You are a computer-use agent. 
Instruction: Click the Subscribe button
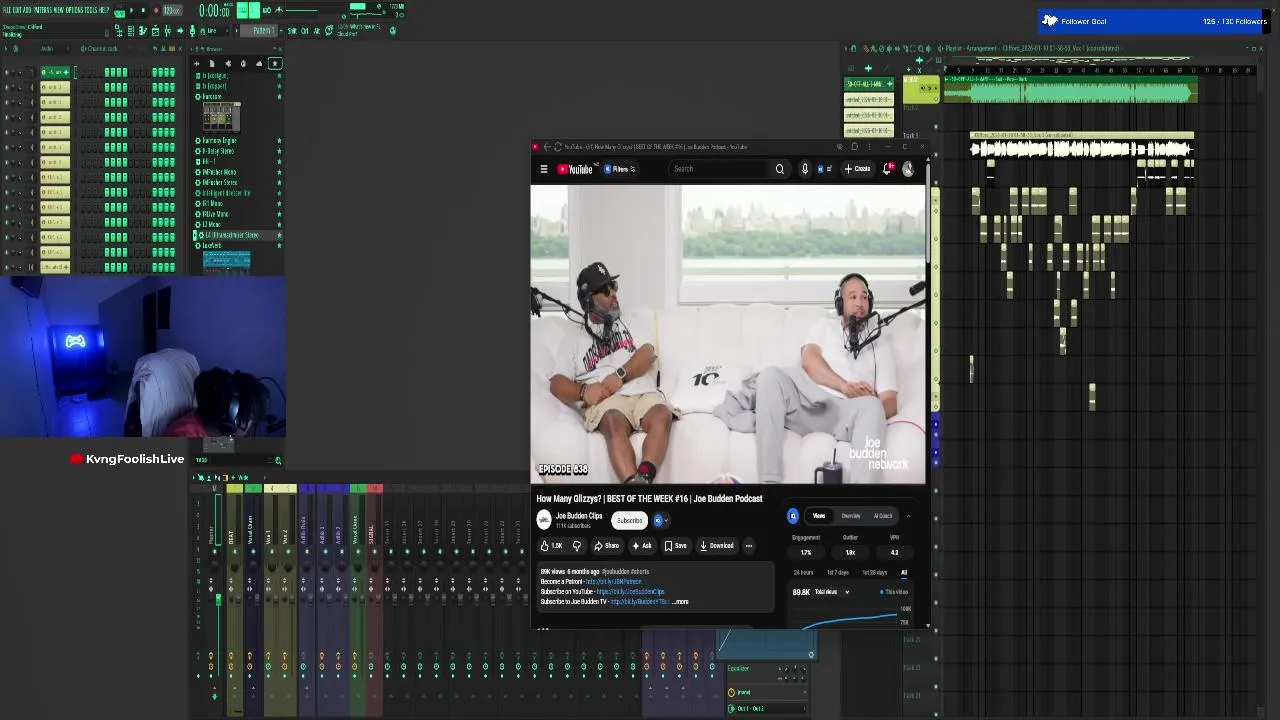[x=629, y=520]
